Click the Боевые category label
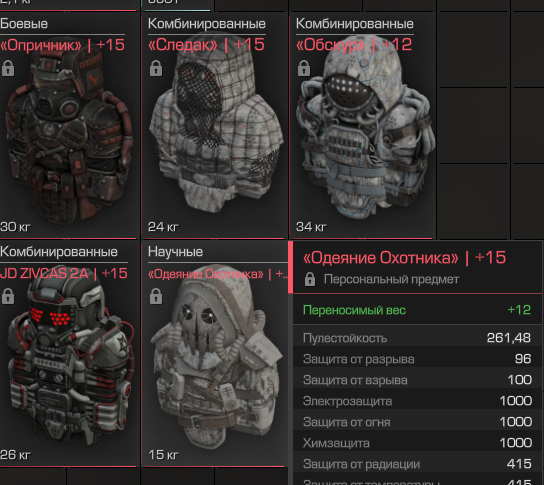 tap(24, 24)
